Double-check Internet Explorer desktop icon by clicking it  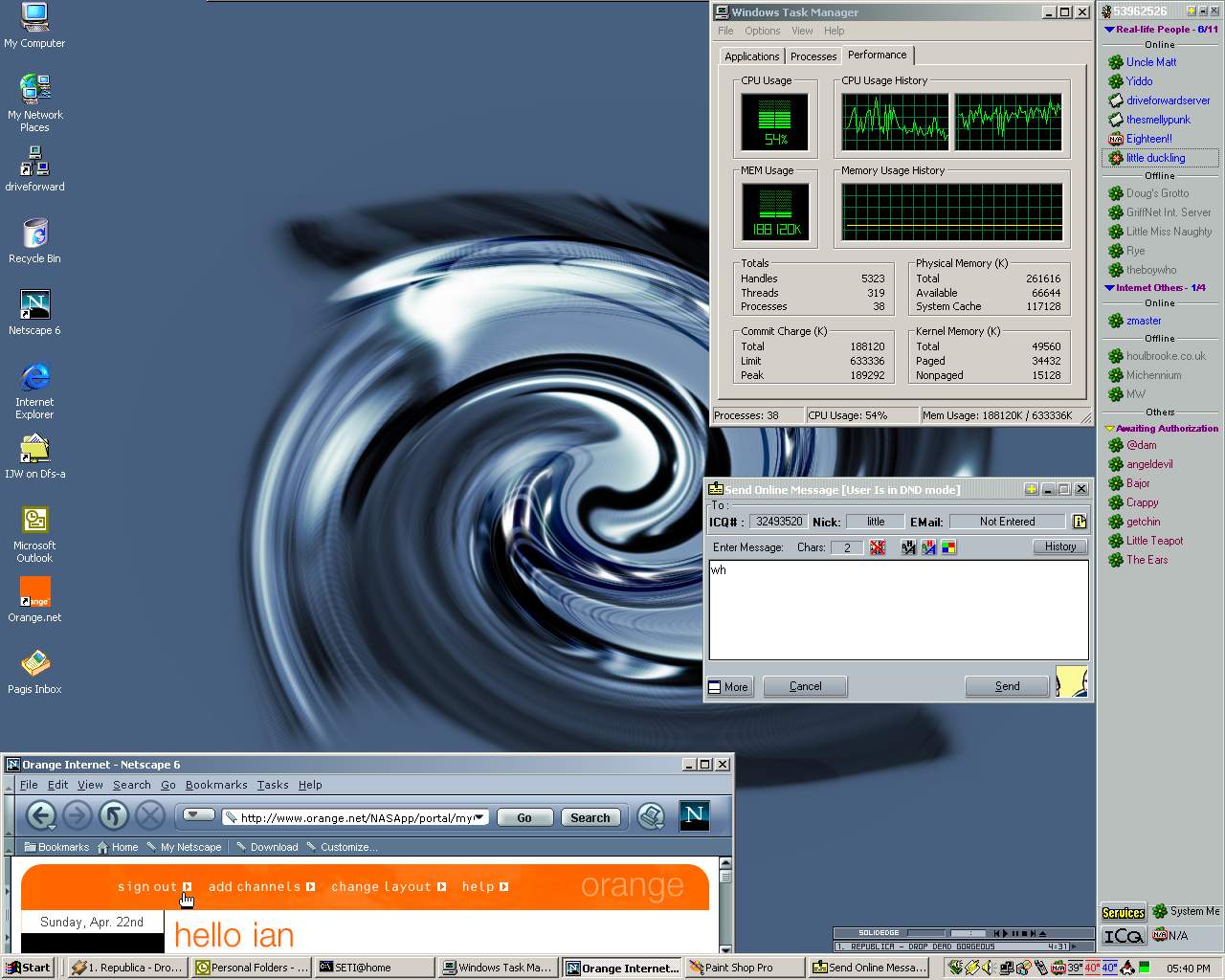(x=34, y=378)
